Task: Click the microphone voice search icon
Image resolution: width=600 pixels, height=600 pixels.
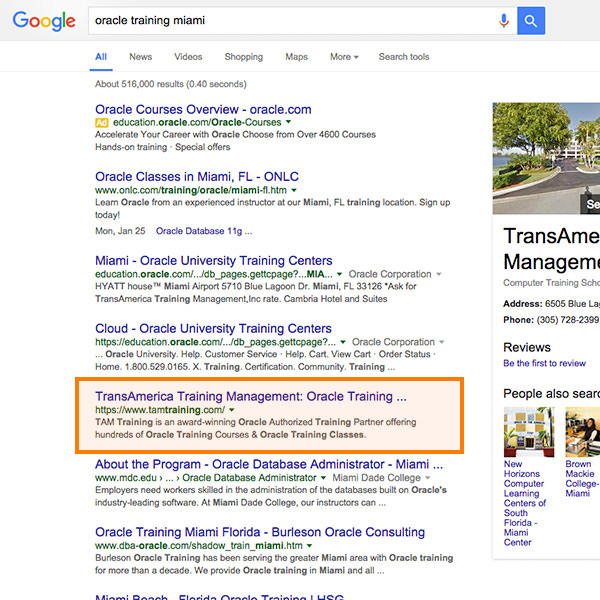Action: click(x=503, y=20)
